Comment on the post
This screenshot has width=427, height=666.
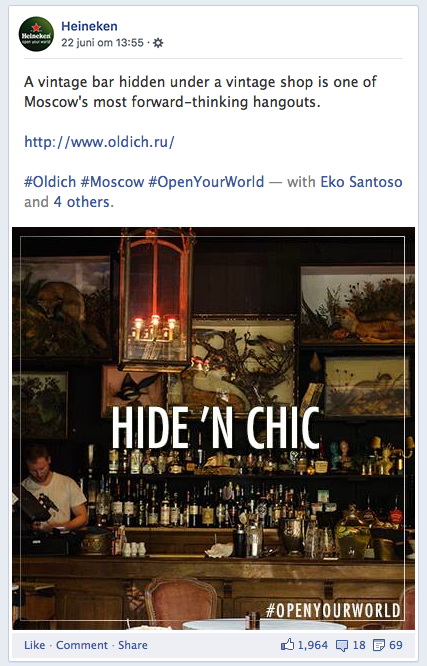point(82,645)
